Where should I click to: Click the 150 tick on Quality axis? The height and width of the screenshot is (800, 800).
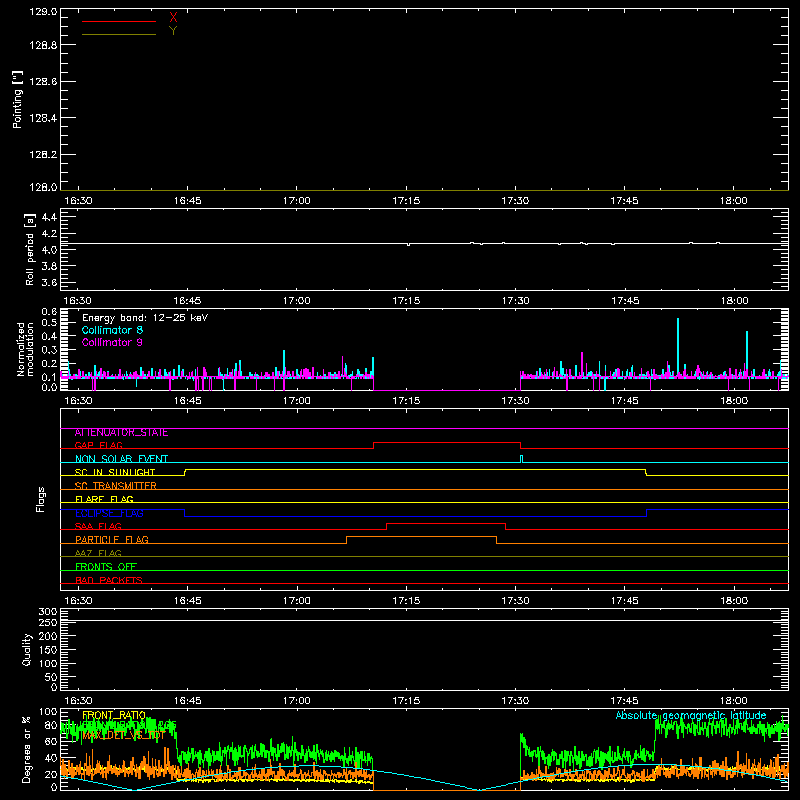47,650
